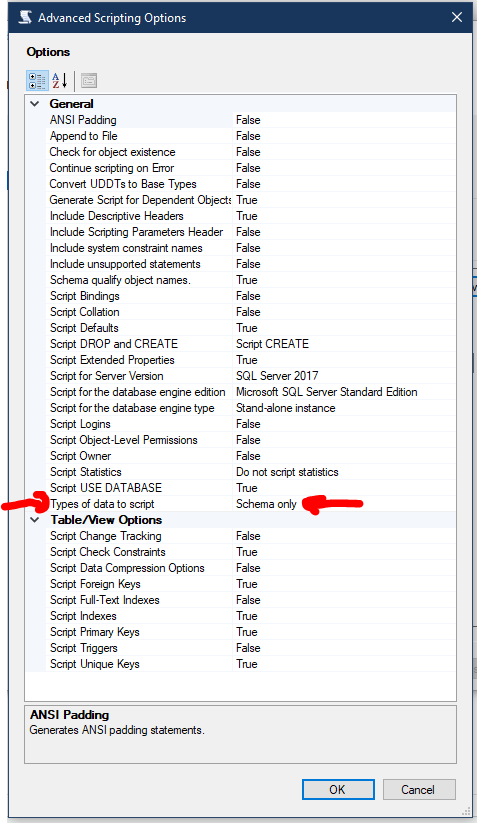Click True value for Script Indexes
This screenshot has height=823, width=477.
tap(247, 616)
